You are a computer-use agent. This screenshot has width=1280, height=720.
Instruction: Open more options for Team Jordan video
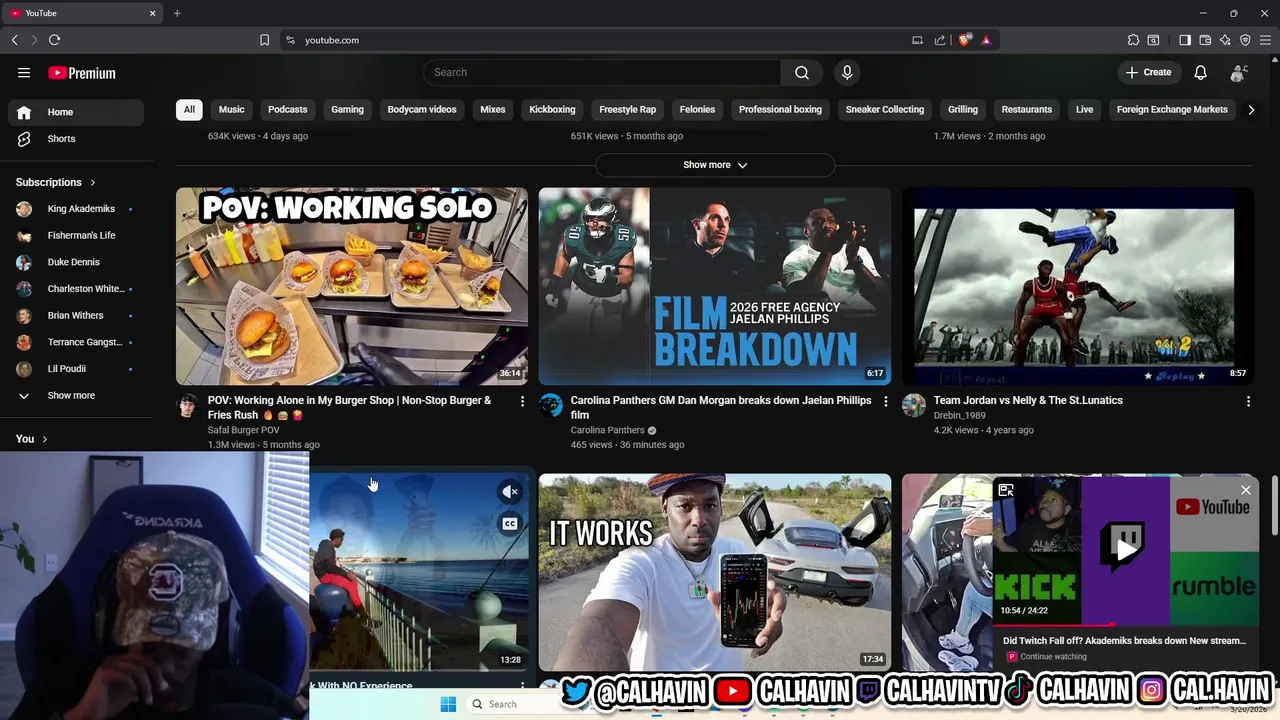(x=1248, y=401)
